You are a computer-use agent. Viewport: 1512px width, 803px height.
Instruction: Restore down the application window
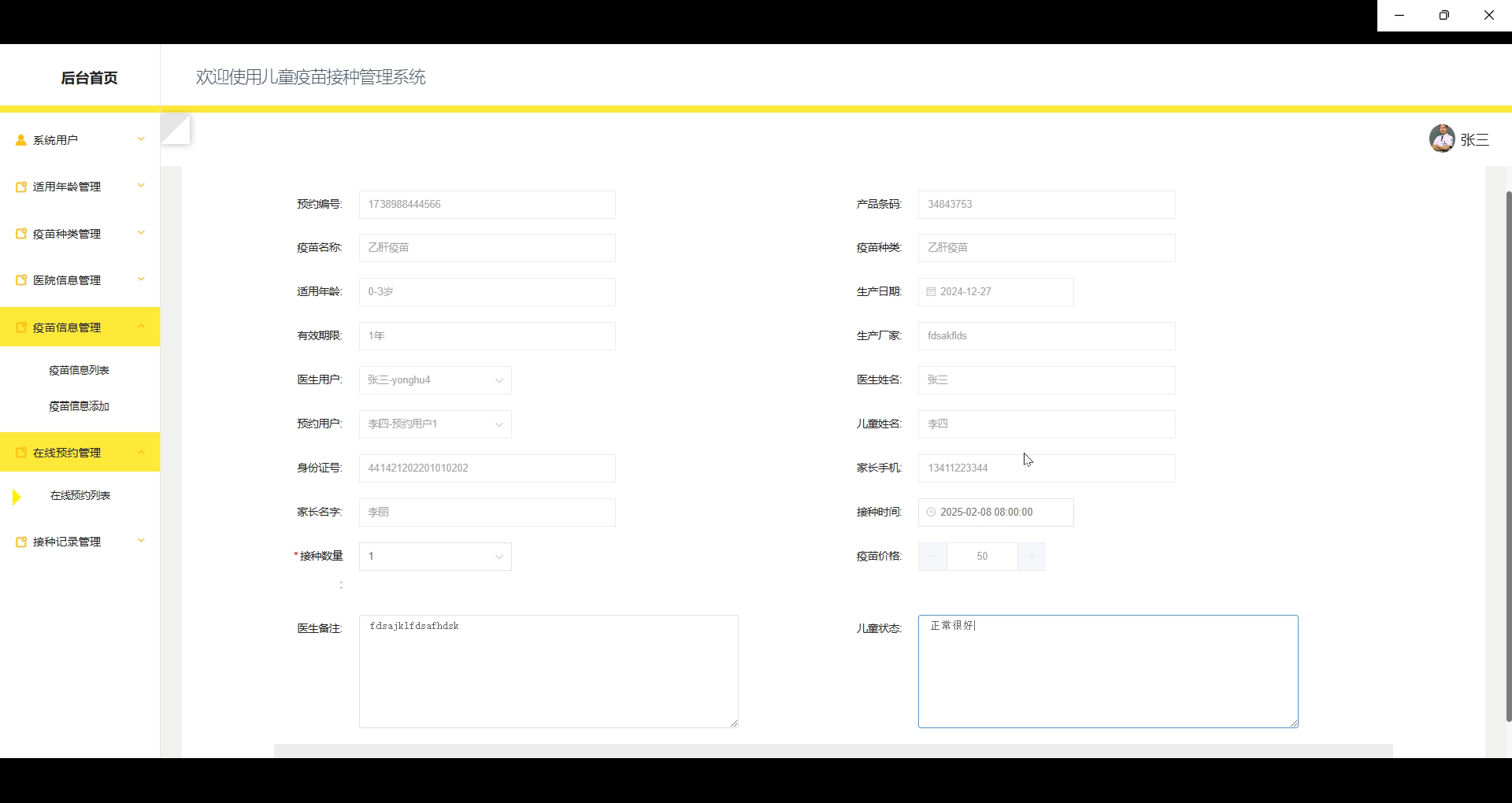(1444, 15)
